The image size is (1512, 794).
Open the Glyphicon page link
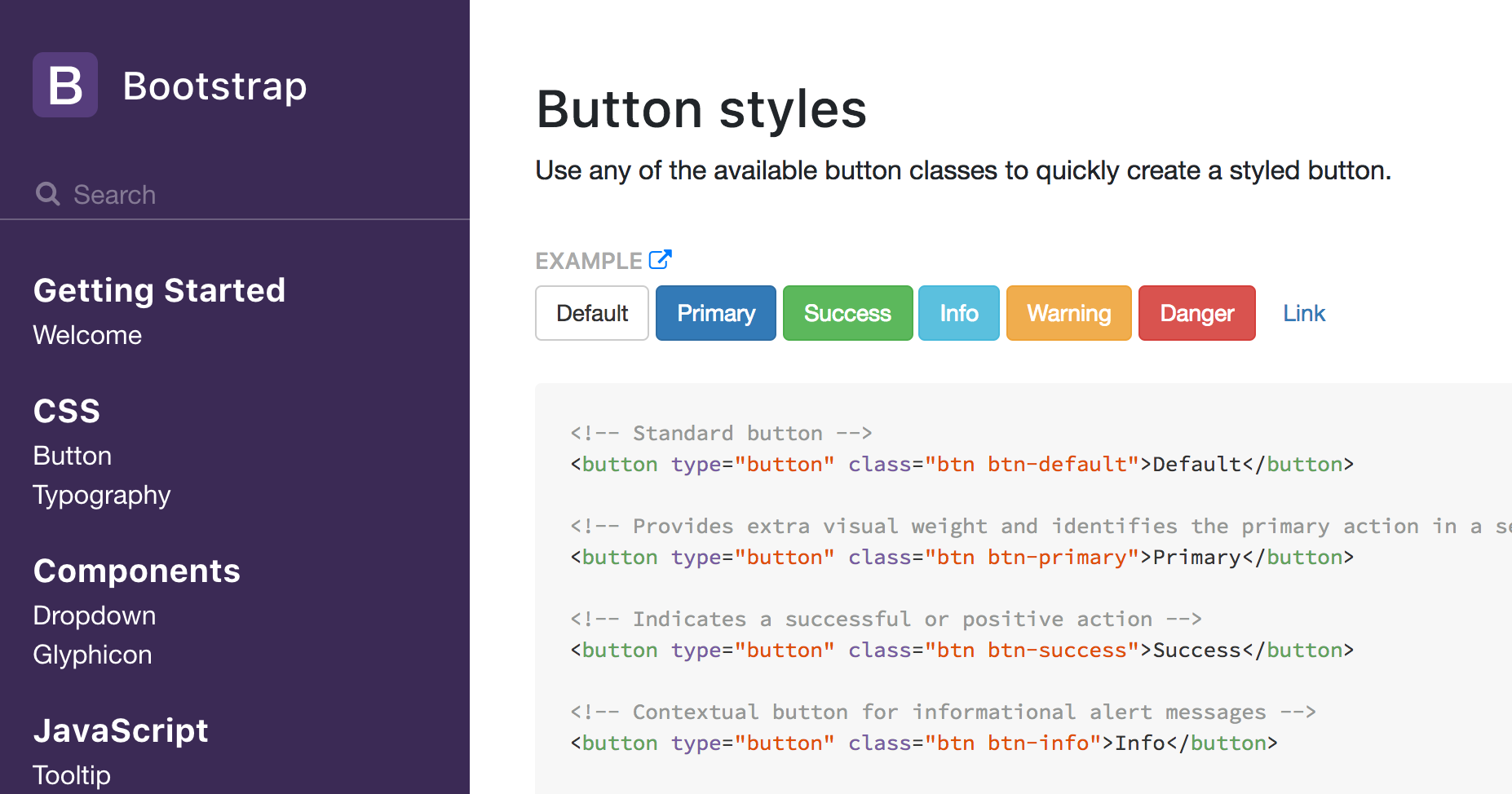(92, 655)
